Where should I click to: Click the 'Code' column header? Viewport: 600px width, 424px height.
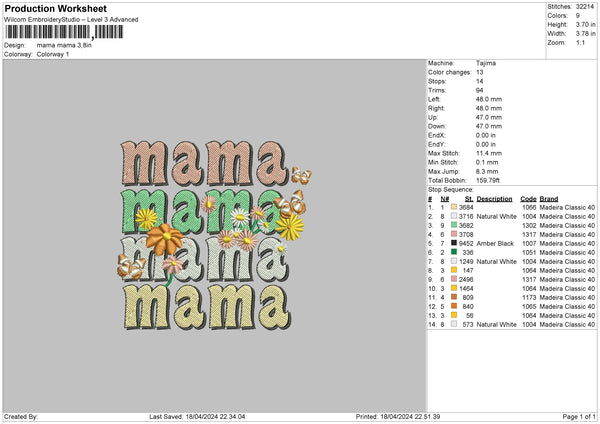coord(528,199)
